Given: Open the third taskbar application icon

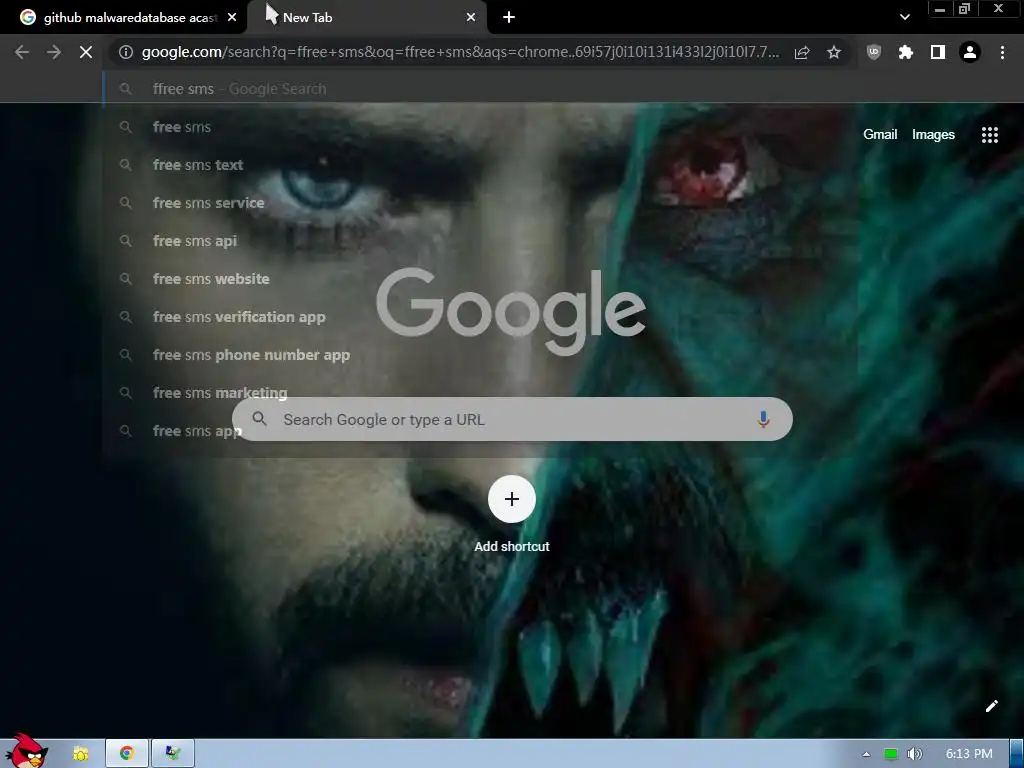Looking at the screenshot, I should pos(173,754).
